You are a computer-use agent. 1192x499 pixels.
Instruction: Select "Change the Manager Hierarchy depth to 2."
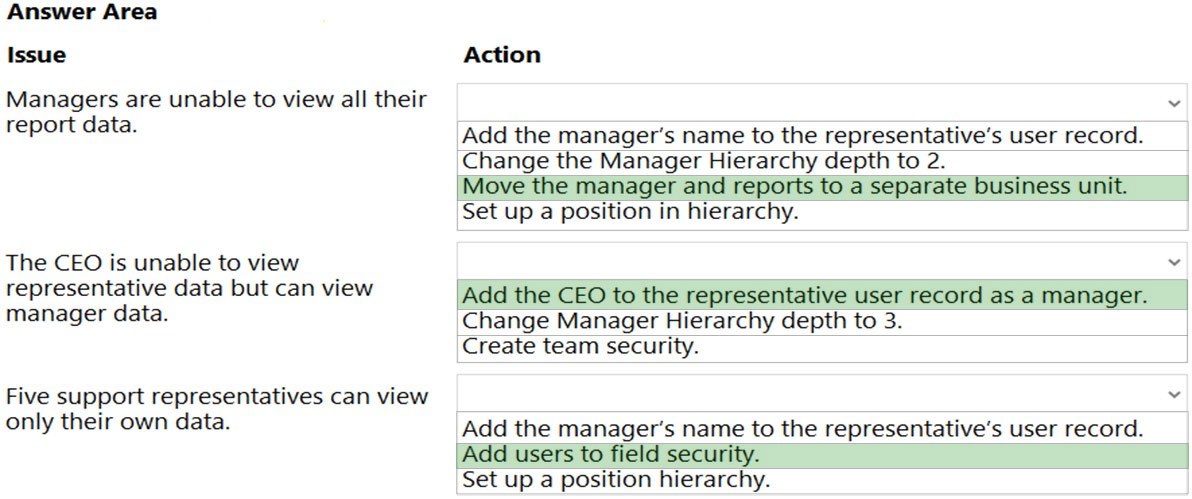click(704, 161)
